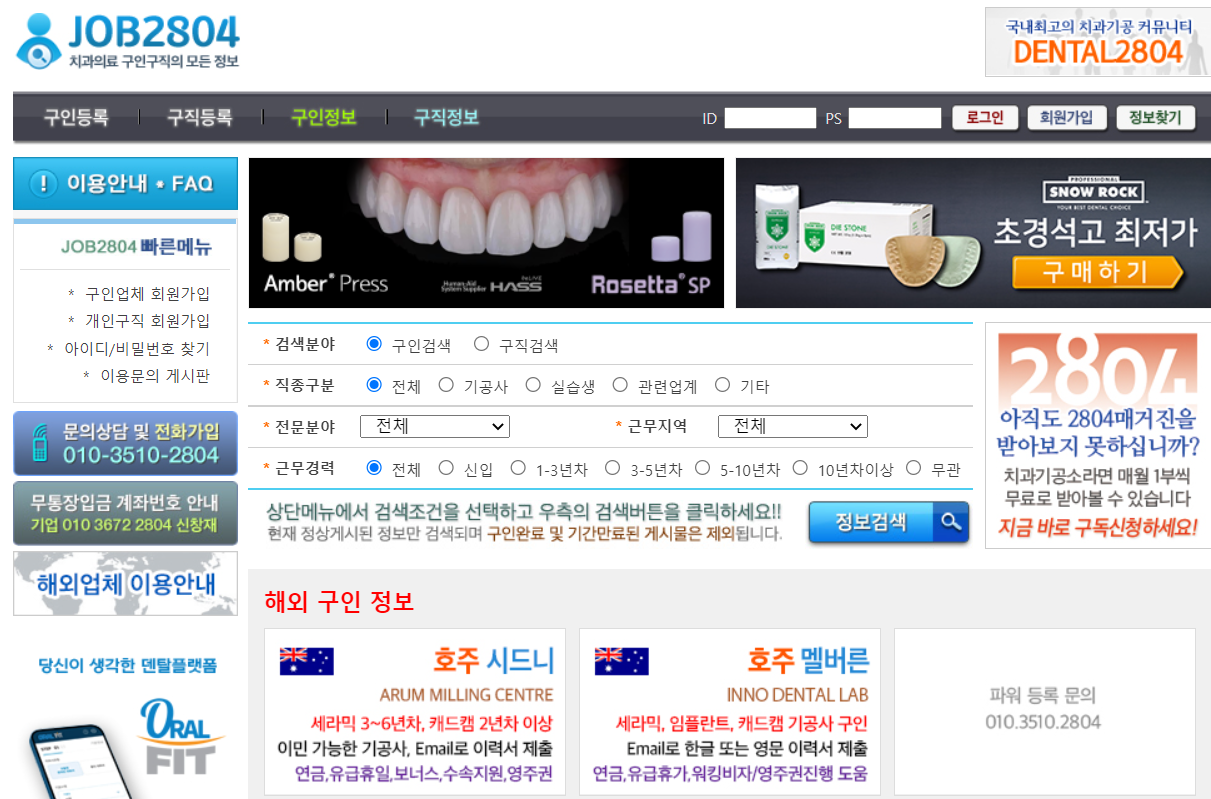Open the 전문분야 dropdown
Image resolution: width=1211 pixels, height=799 pixels.
click(435, 426)
